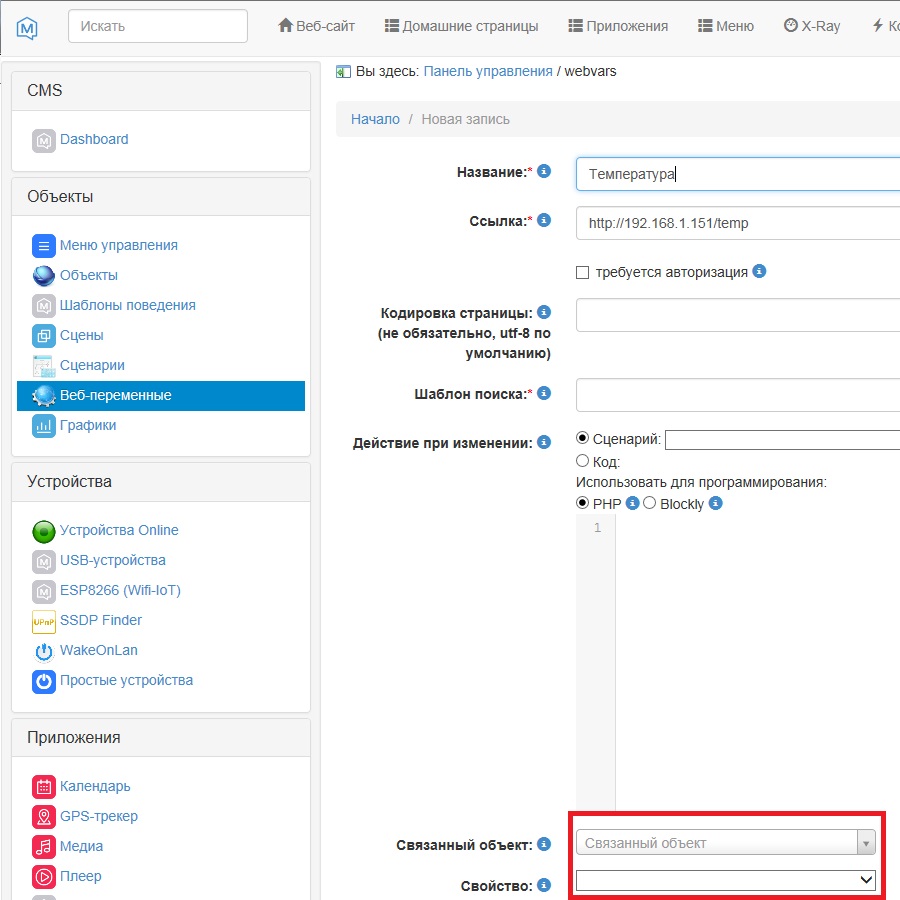Click info icon next to Шаблон поиска
The width and height of the screenshot is (900, 900).
(x=544, y=393)
